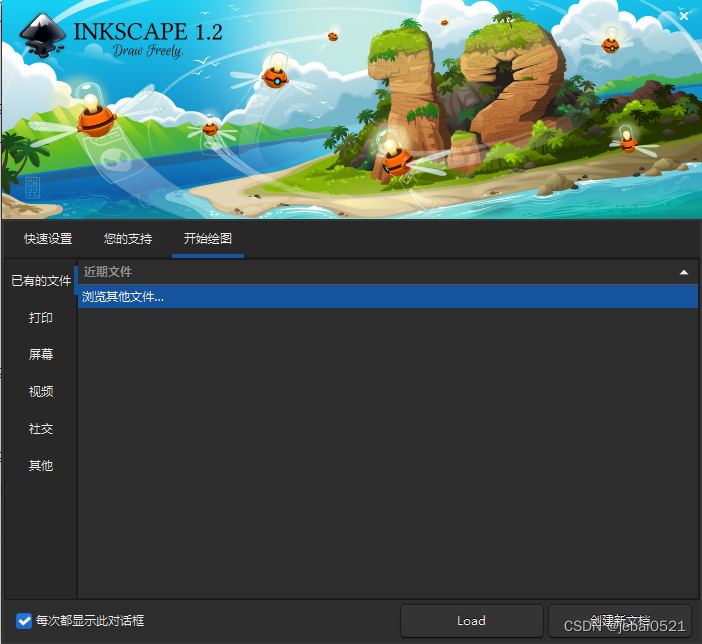
Task: Choose the 已有的文件 category
Action: [x=41, y=281]
